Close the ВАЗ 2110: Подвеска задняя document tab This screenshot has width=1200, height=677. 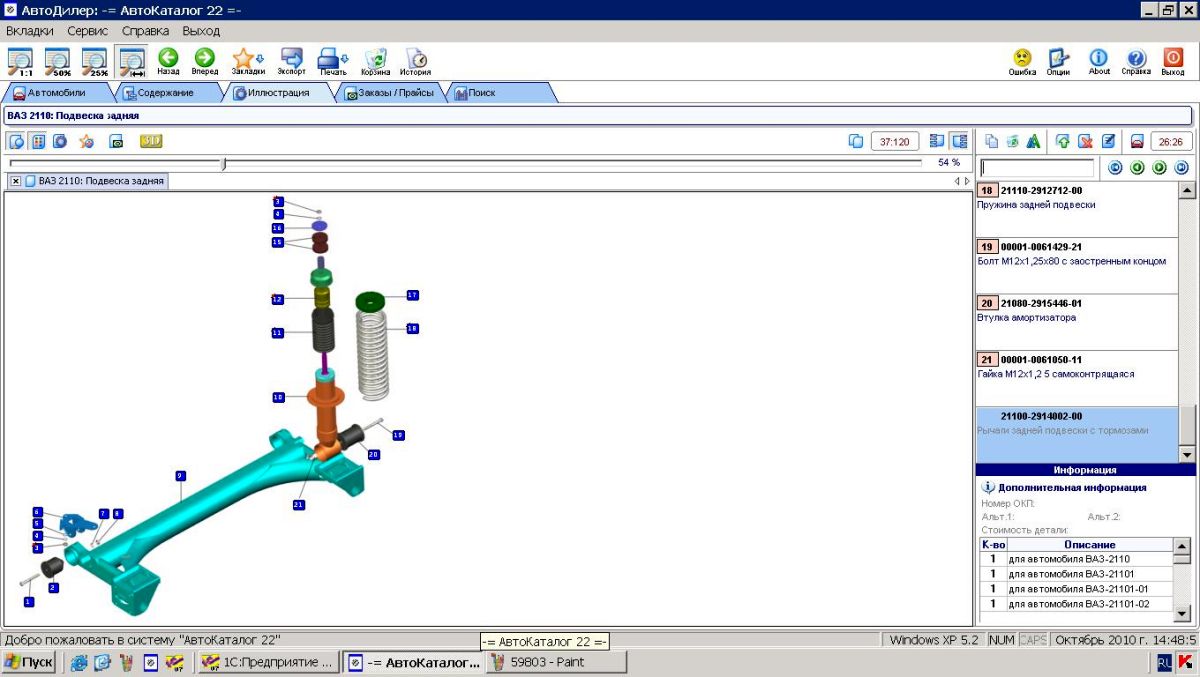pyautogui.click(x=16, y=181)
